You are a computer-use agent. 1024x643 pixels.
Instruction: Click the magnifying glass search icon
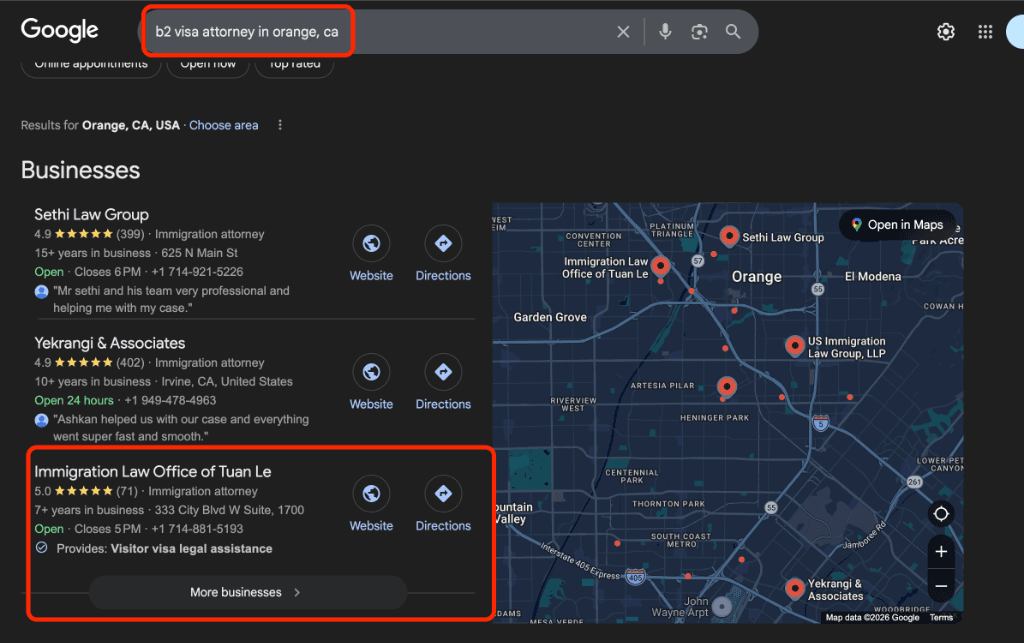733,31
